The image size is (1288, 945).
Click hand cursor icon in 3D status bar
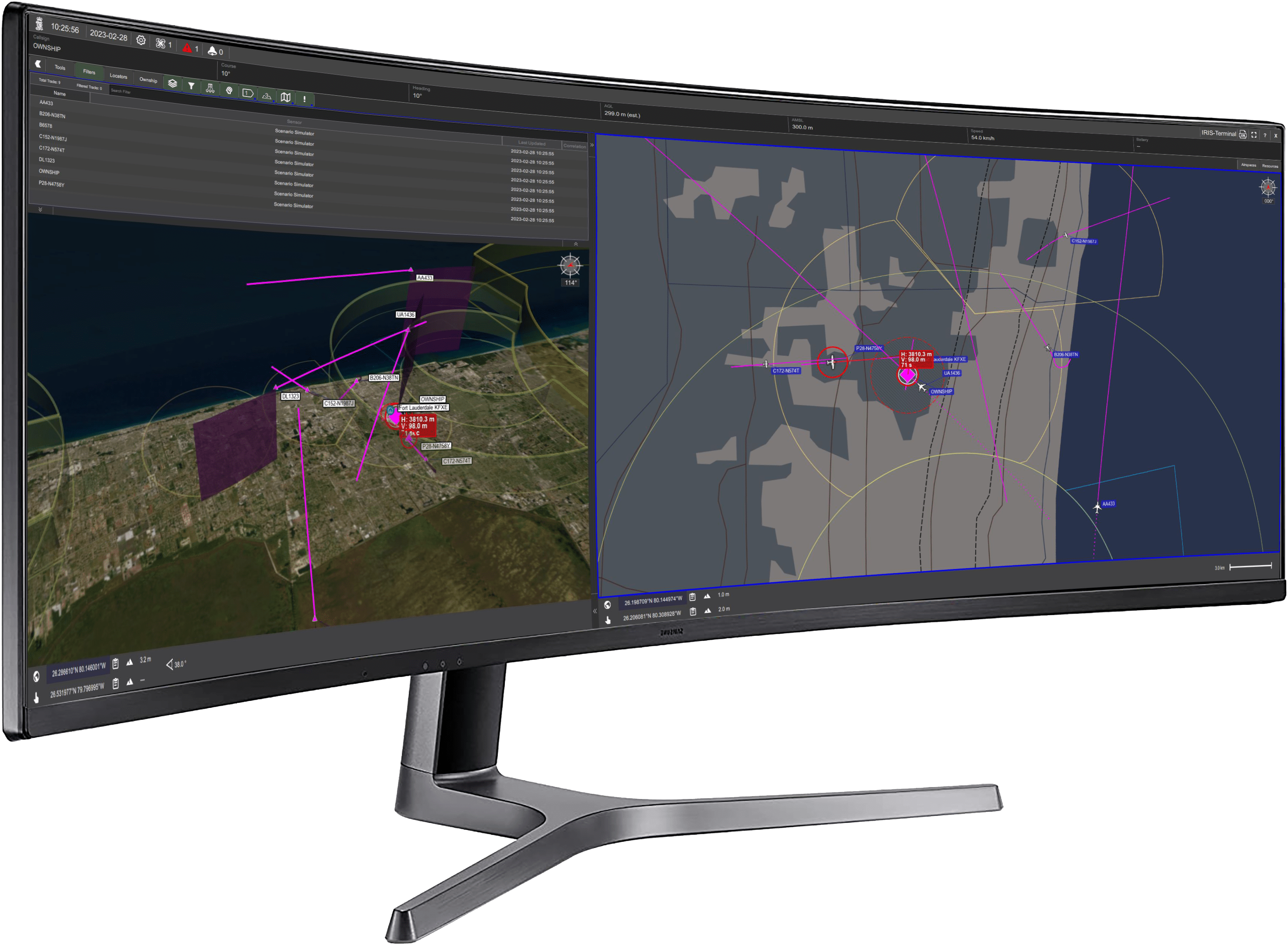[x=37, y=697]
